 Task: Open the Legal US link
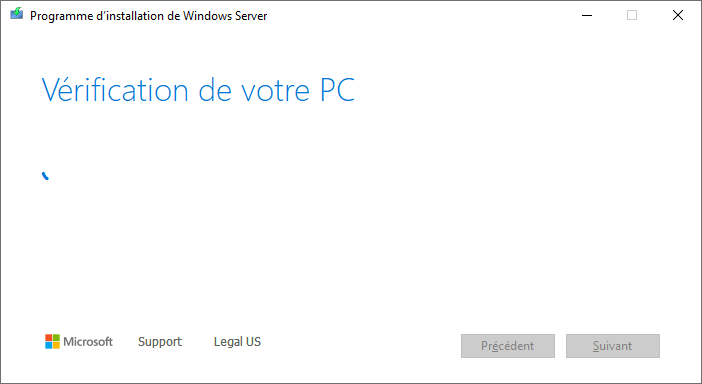[237, 342]
